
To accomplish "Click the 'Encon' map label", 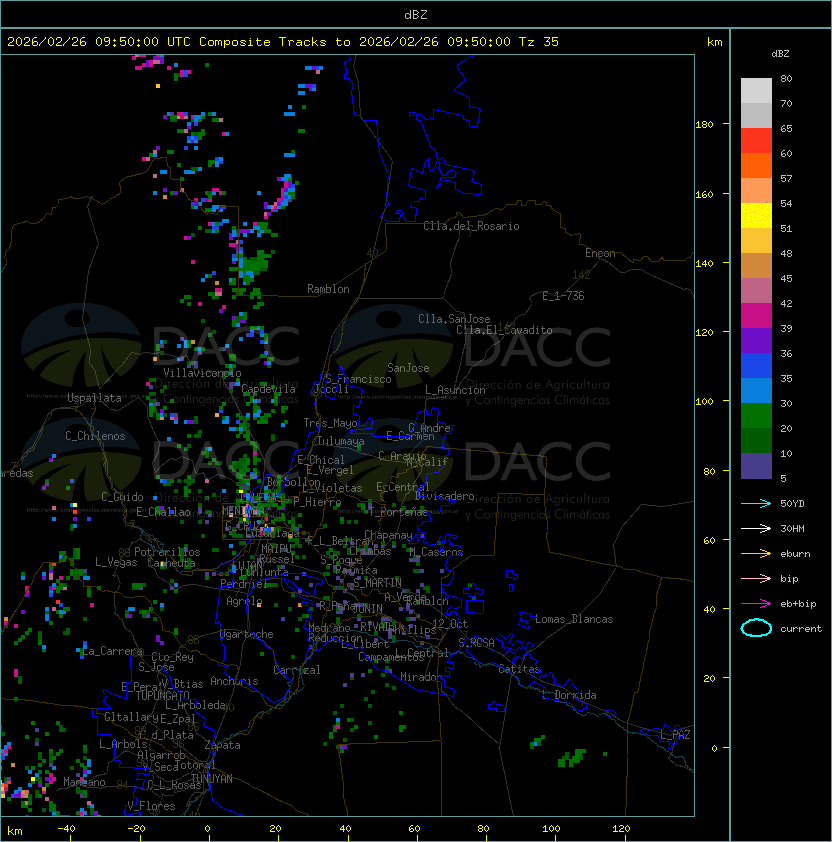I will pyautogui.click(x=600, y=253).
